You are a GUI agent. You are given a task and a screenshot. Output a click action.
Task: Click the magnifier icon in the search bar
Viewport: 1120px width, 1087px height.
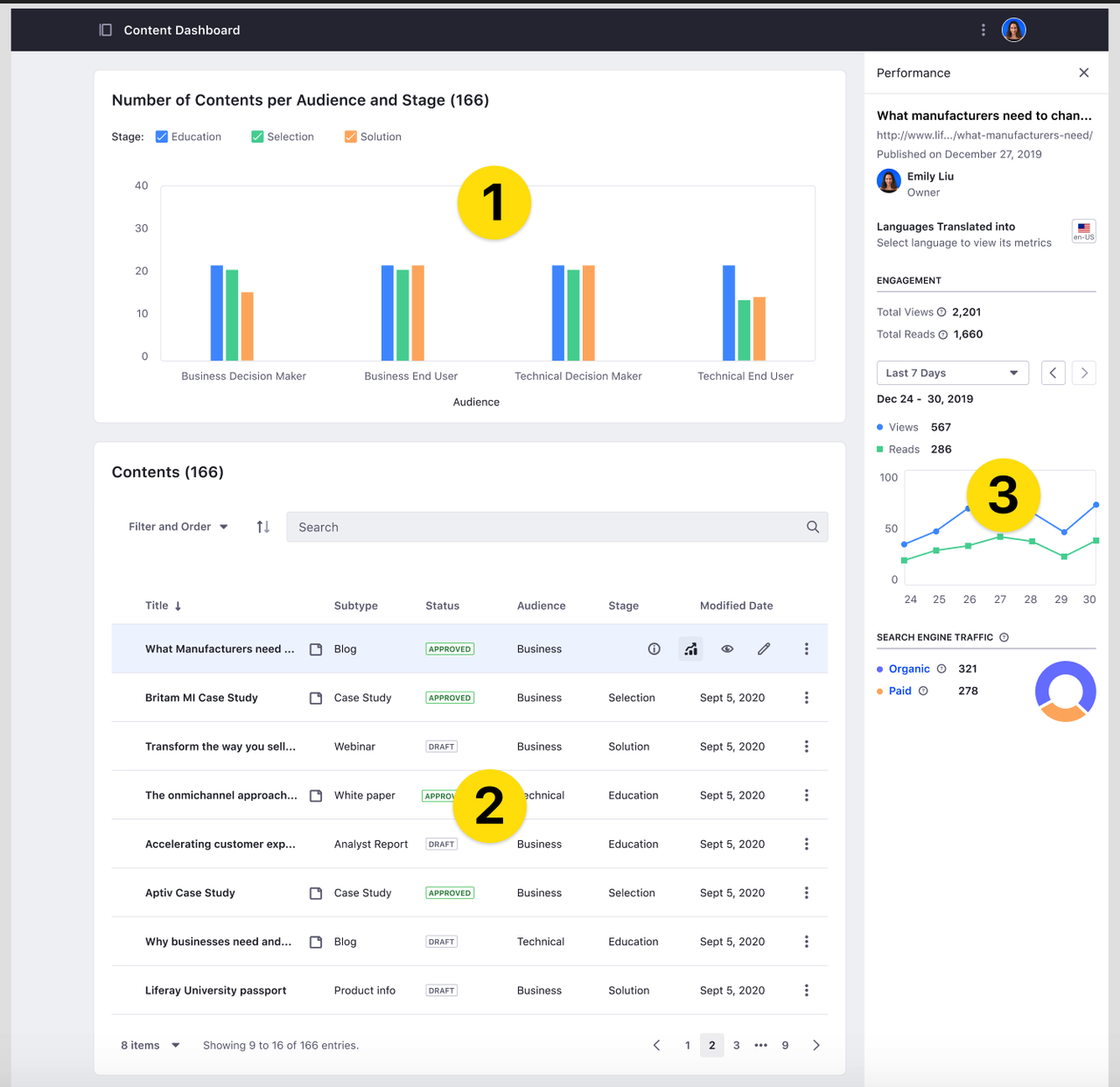click(x=812, y=527)
